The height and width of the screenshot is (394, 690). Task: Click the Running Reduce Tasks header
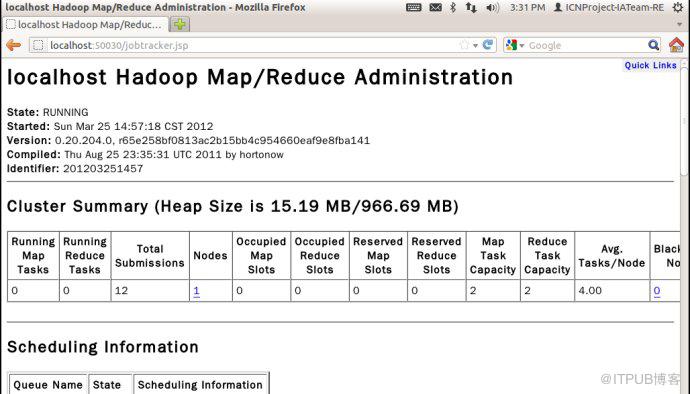[x=84, y=255]
